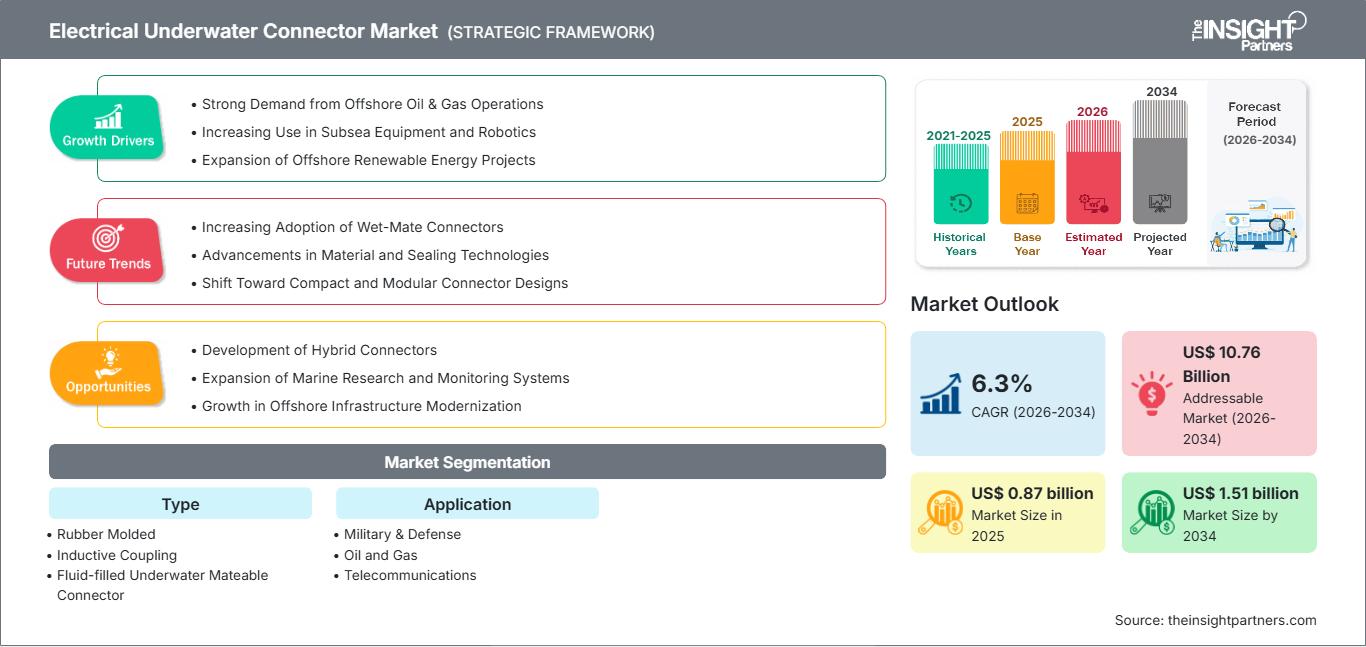The image size is (1366, 647).
Task: Click the 2021-2025 historical years bar
Action: pos(960,183)
